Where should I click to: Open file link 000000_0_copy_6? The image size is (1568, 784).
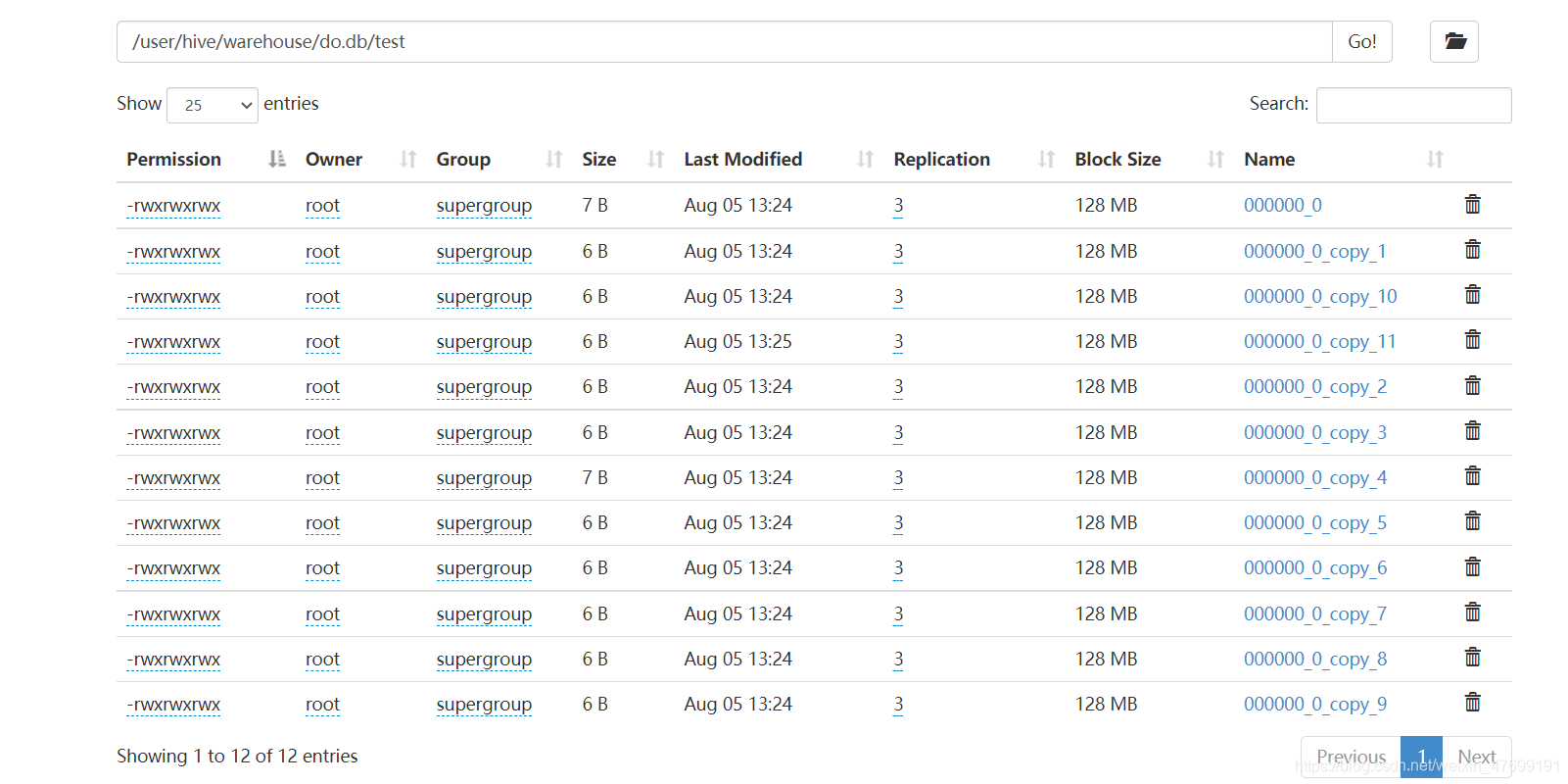[x=1315, y=567]
